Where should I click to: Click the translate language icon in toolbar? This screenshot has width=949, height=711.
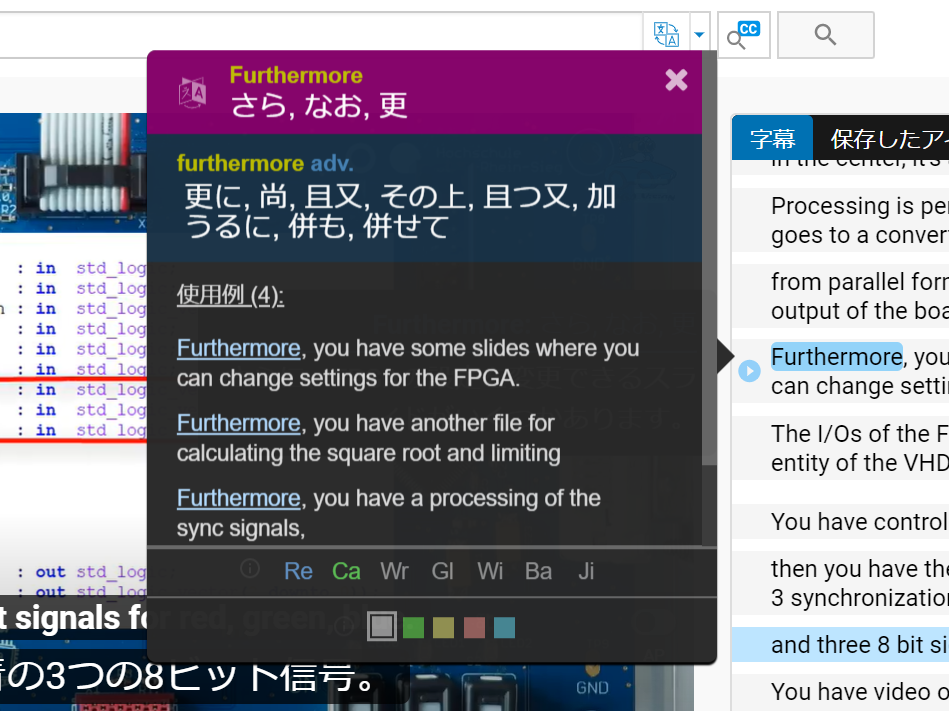click(666, 34)
